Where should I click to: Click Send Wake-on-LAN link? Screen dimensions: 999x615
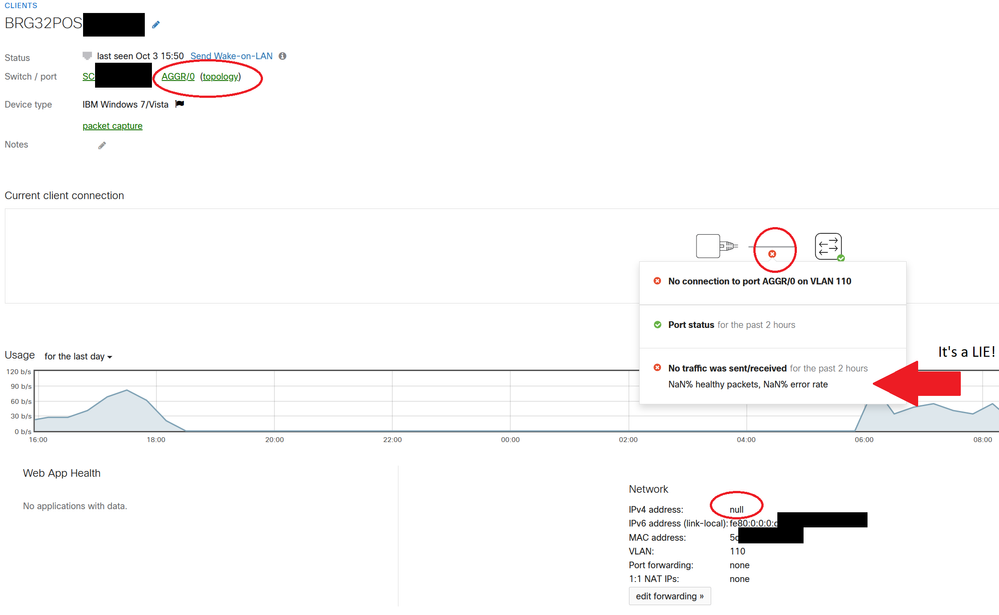pyautogui.click(x=231, y=56)
